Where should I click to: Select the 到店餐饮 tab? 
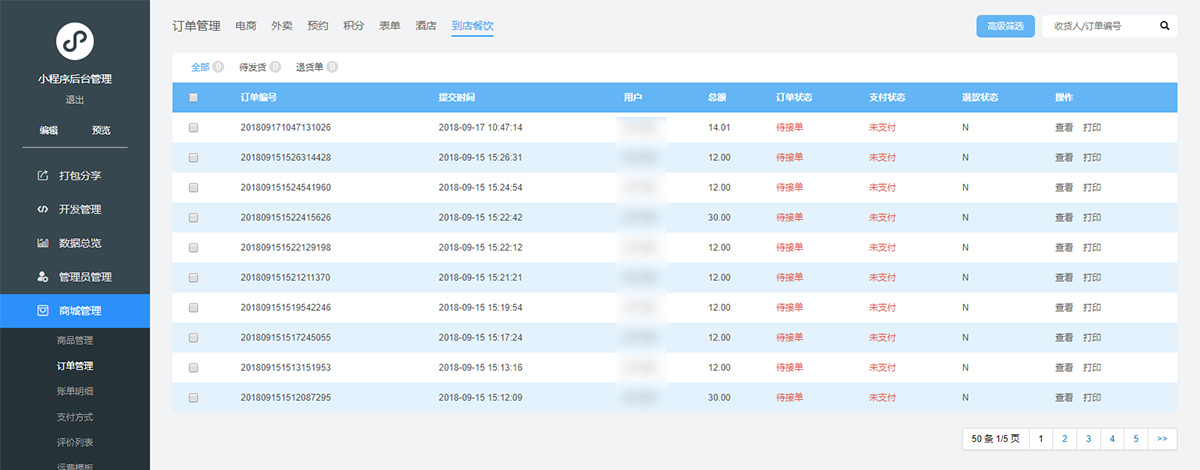point(472,26)
